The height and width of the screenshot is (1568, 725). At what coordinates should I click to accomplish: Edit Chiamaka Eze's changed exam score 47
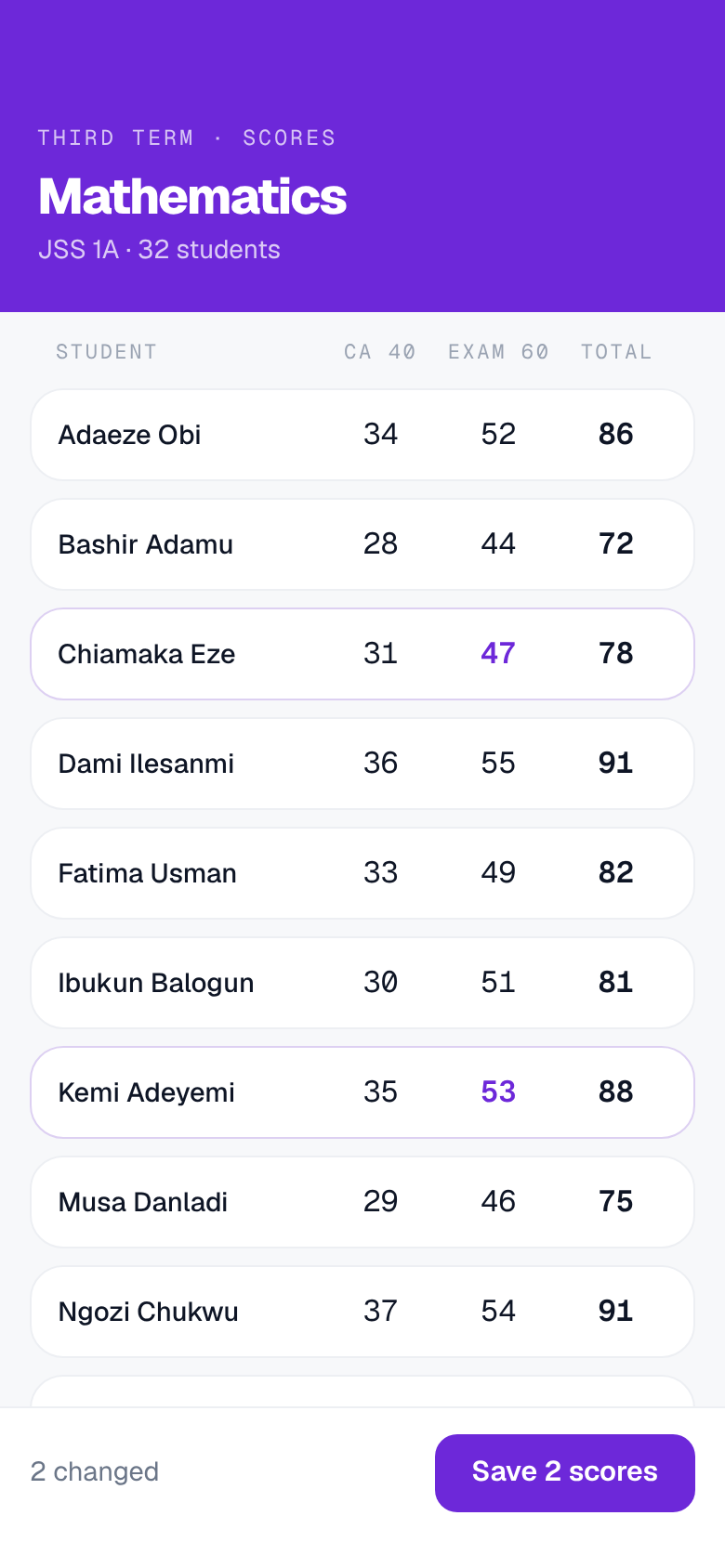[x=498, y=653]
